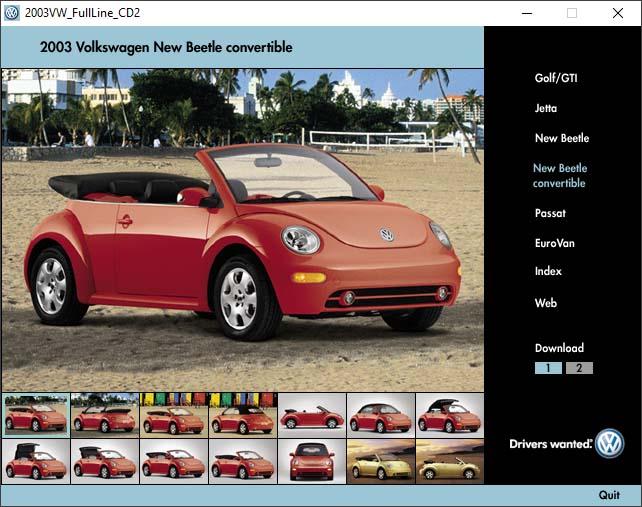Viewport: 642px width, 507px height.
Task: Show colorful huts thumbnail with top down
Action: pyautogui.click(x=174, y=415)
